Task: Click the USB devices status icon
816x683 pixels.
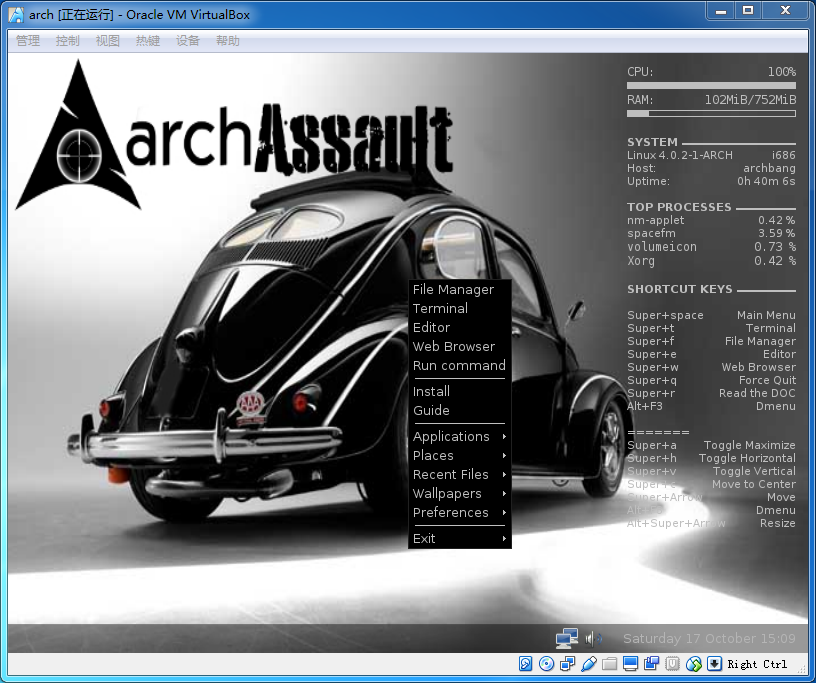Action: [x=589, y=664]
